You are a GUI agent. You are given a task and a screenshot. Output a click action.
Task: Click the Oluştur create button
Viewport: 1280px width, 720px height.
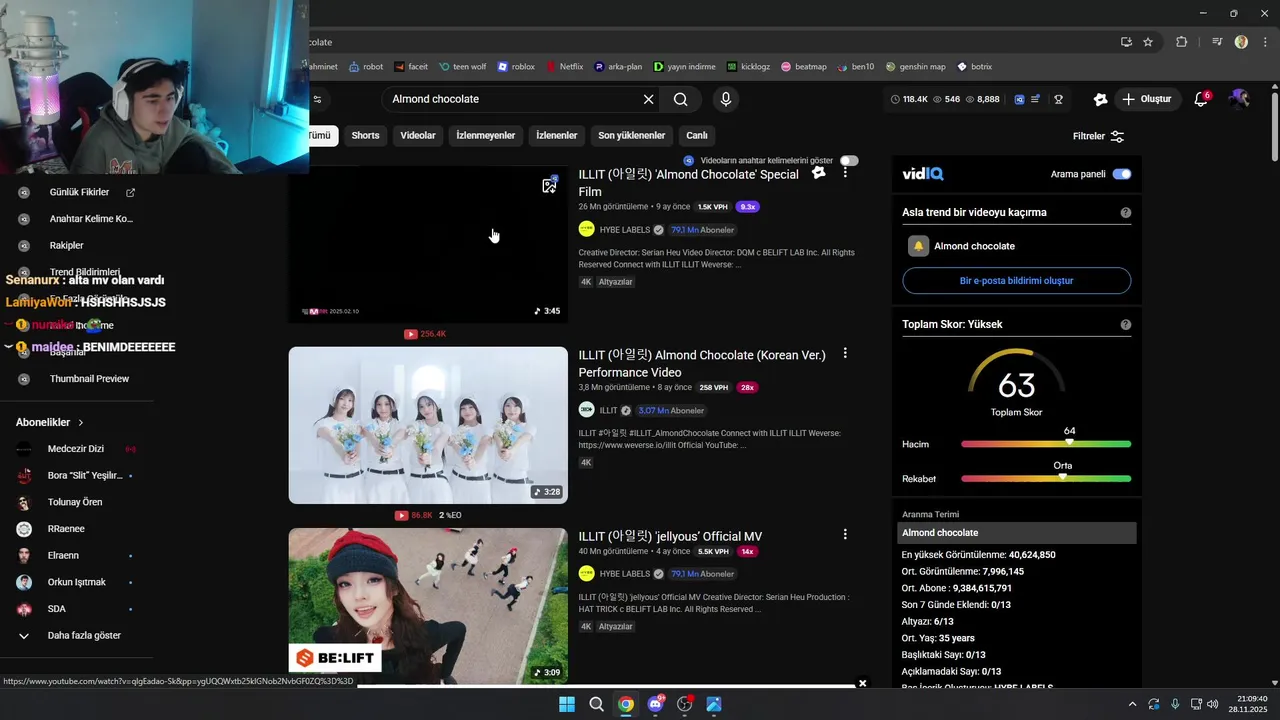[1146, 99]
